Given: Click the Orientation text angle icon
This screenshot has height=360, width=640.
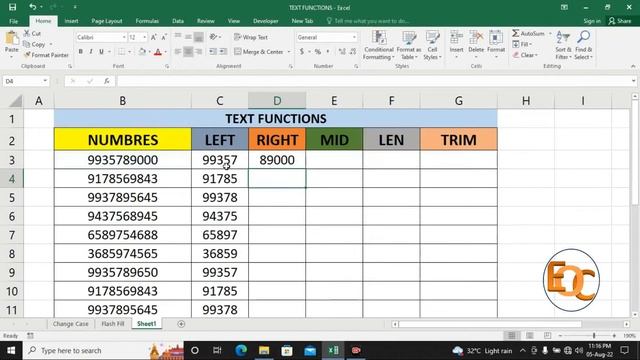Looking at the screenshot, I should 213,37.
